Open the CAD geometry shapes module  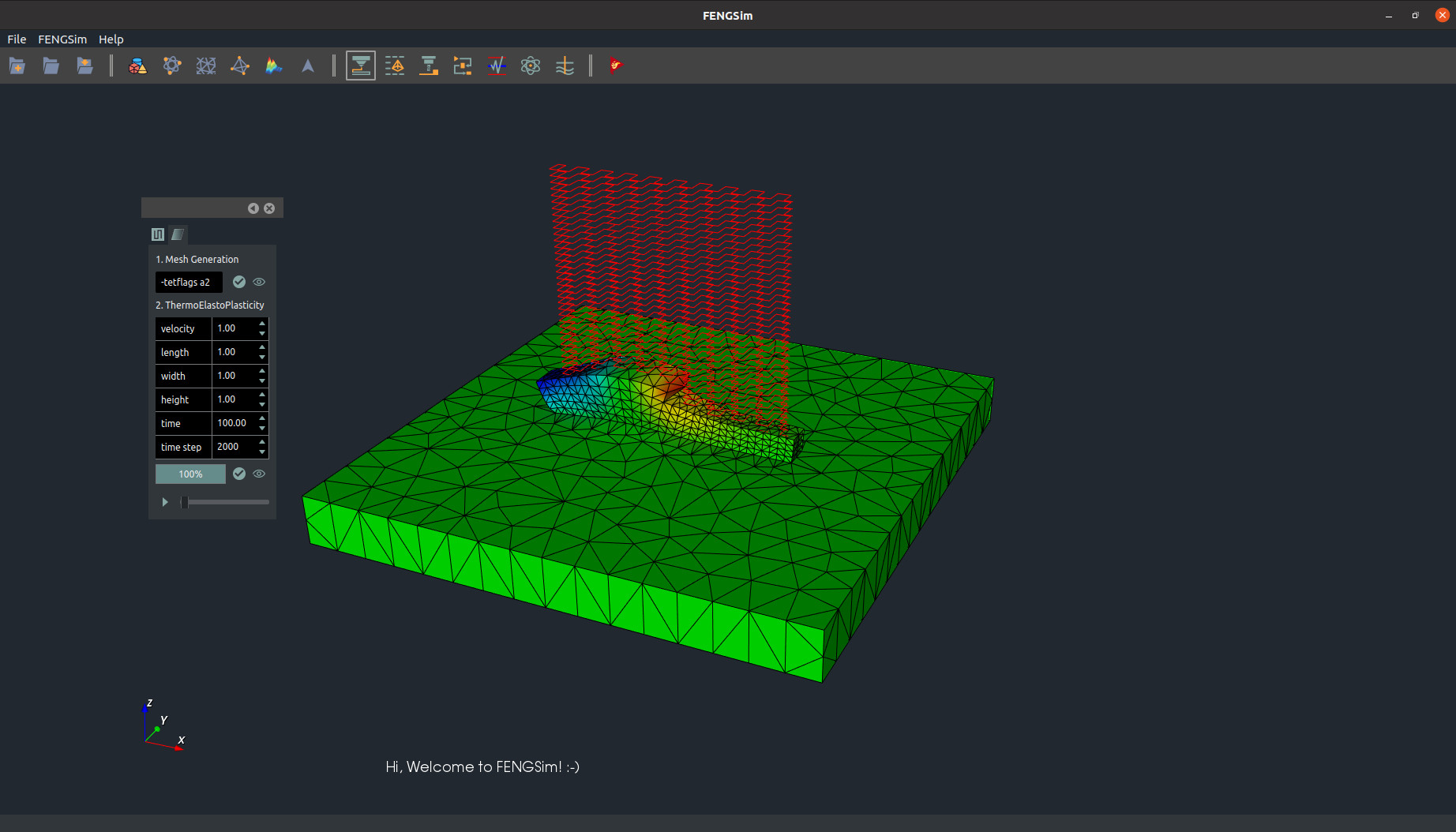click(137, 66)
